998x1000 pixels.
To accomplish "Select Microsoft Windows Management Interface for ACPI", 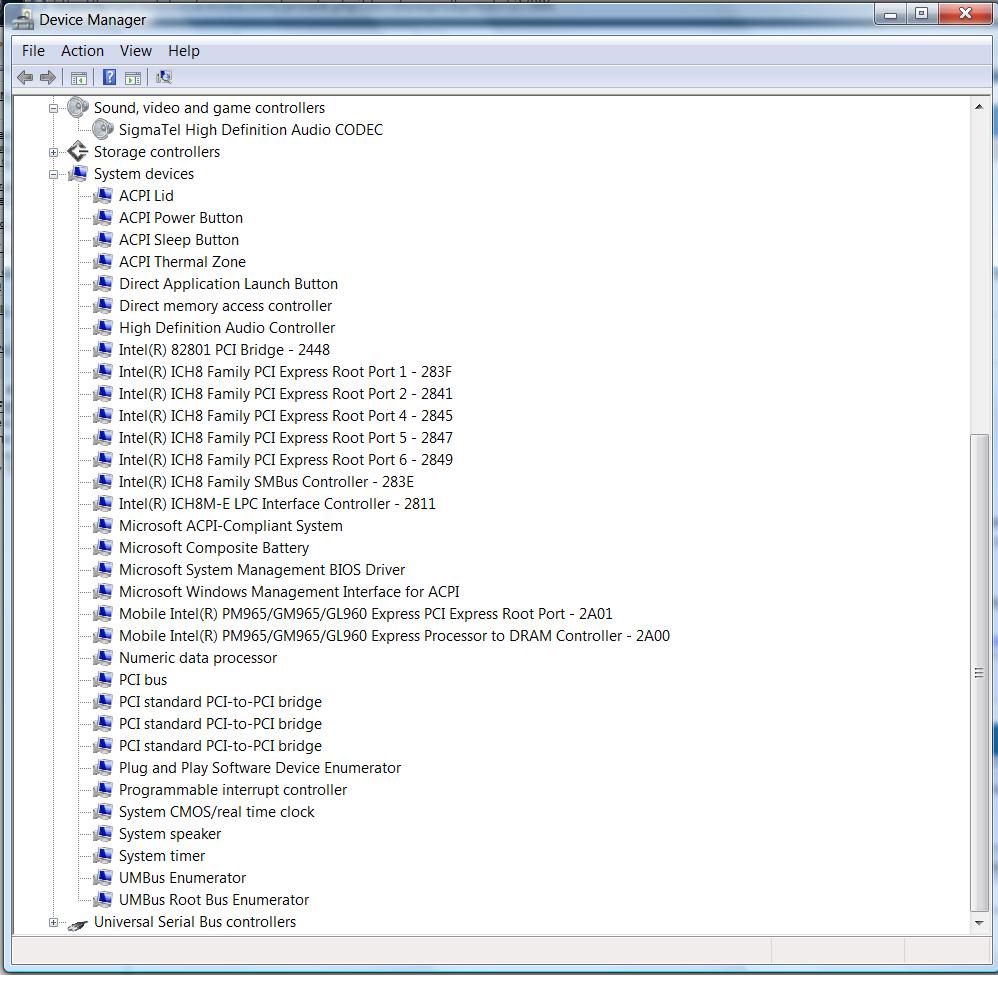I will (x=289, y=592).
